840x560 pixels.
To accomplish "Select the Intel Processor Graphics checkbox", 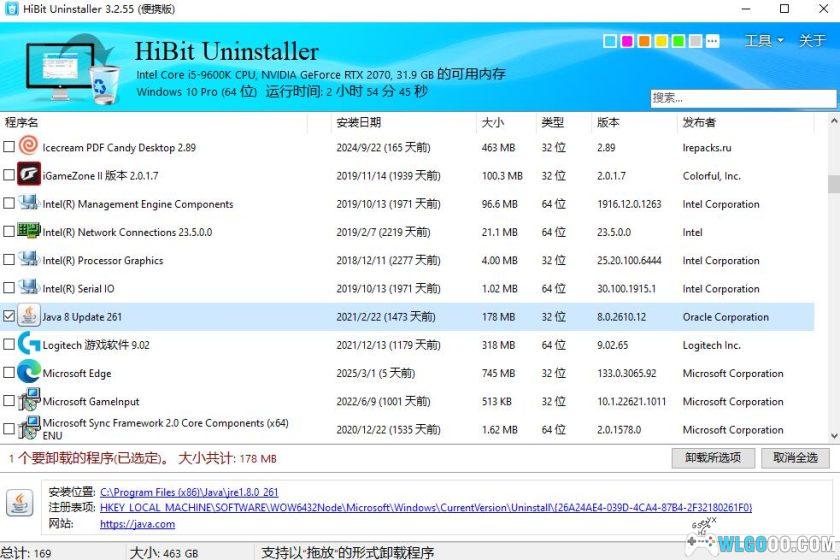I will [x=9, y=259].
